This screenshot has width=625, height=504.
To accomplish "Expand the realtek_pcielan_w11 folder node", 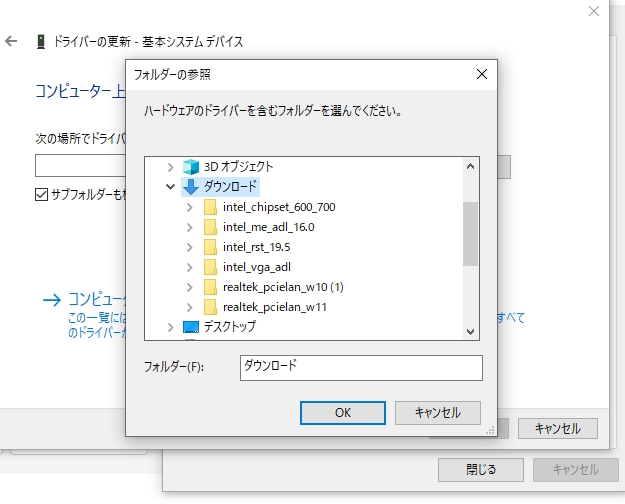I will pos(190,307).
